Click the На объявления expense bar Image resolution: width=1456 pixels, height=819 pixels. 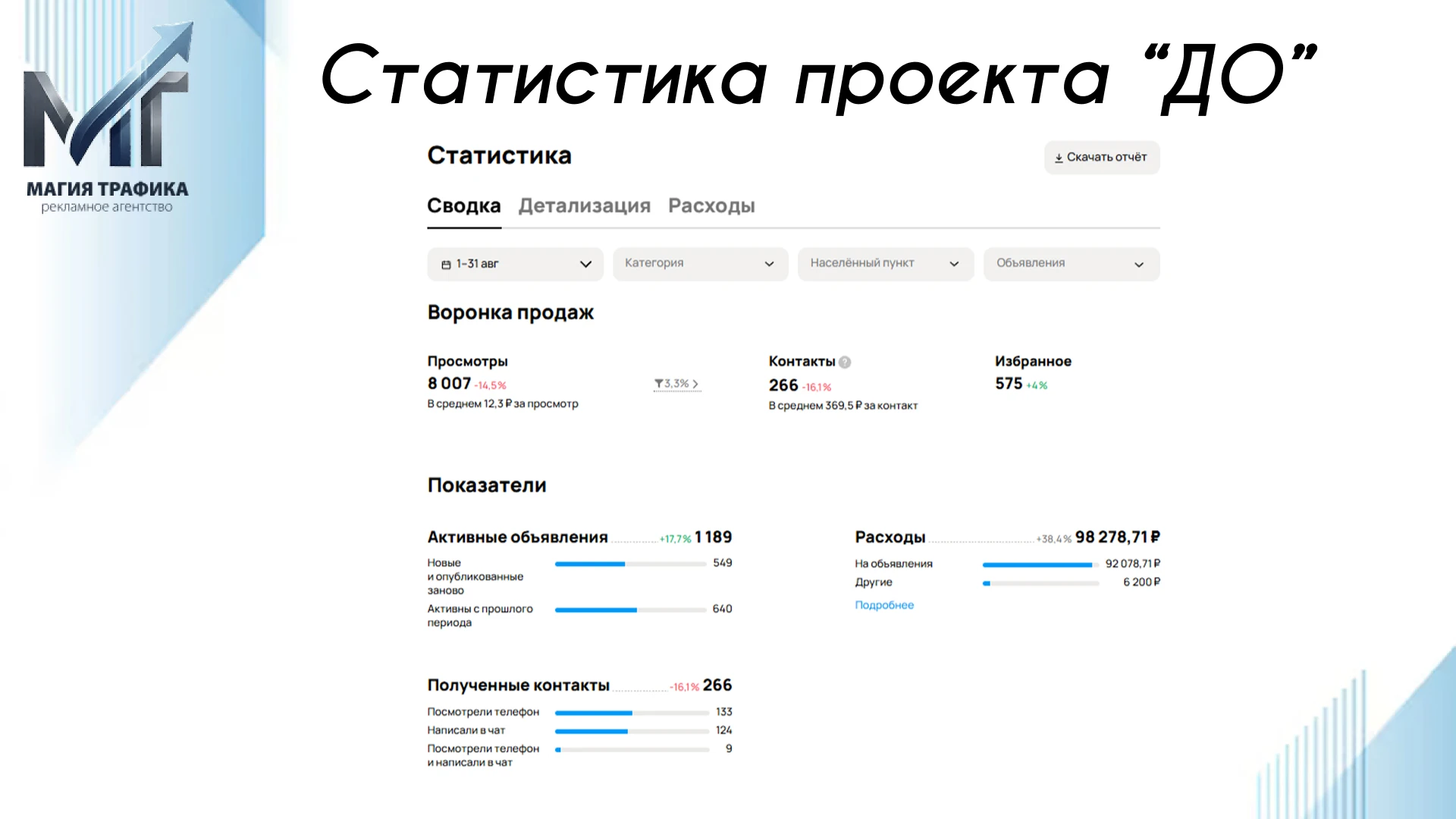(x=1040, y=565)
